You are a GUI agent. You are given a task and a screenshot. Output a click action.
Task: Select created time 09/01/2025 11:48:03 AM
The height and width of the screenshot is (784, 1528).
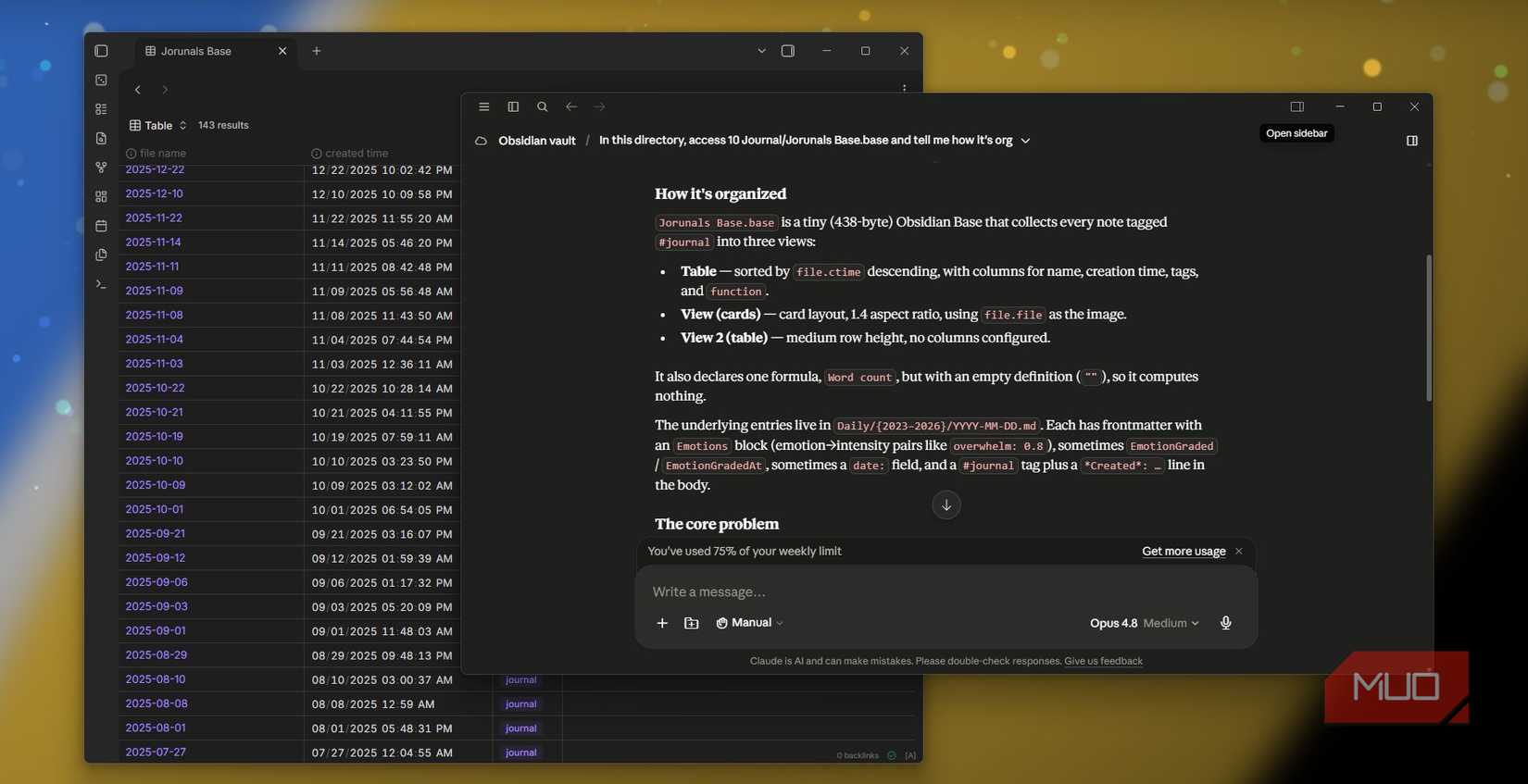click(x=382, y=631)
